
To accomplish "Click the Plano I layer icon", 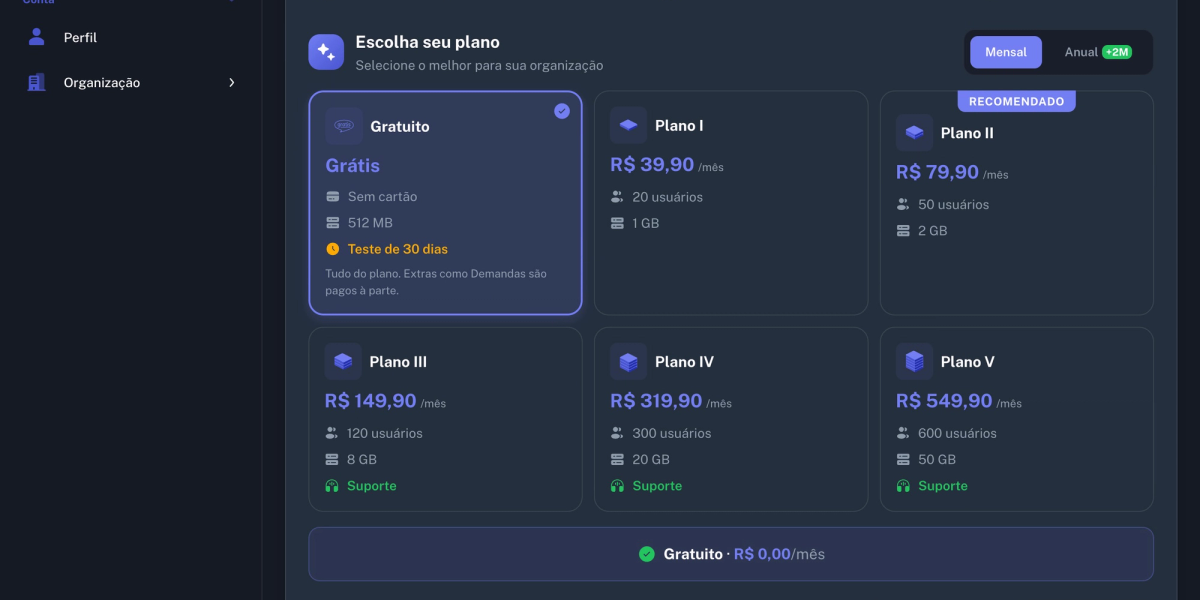I will [629, 125].
